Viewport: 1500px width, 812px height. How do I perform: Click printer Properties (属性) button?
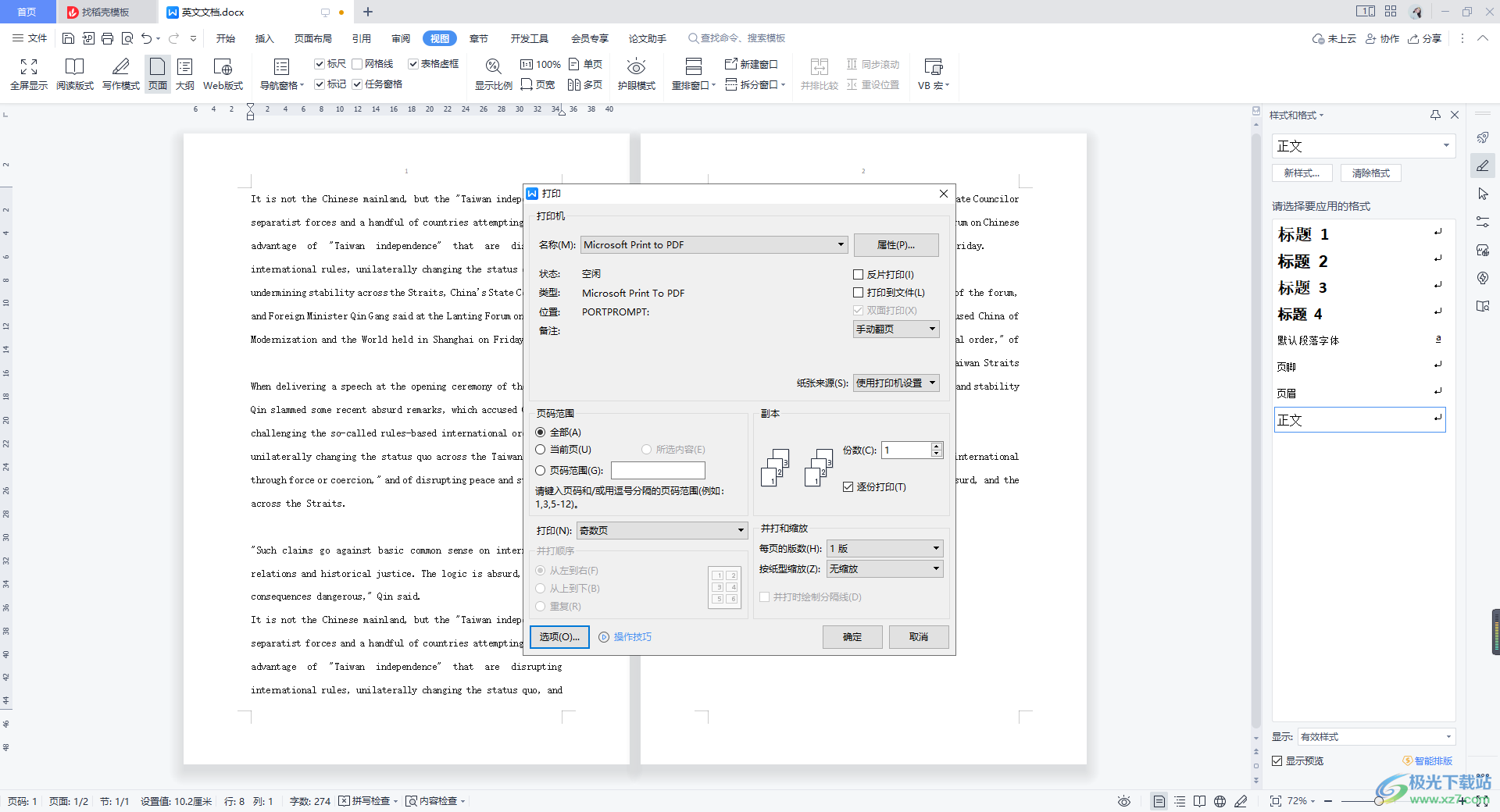(896, 245)
